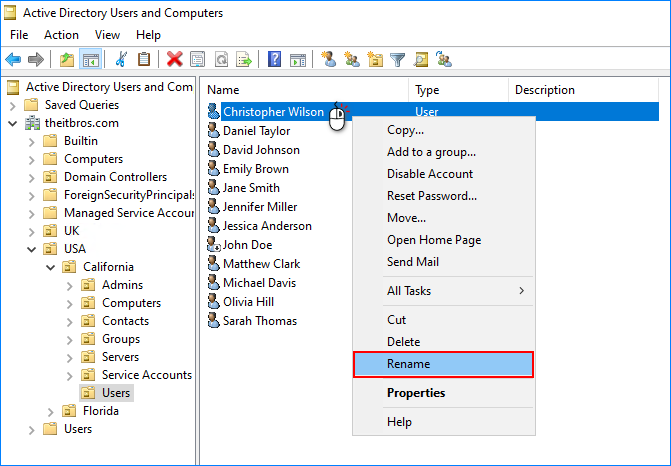Click the Find objects magnifier icon
This screenshot has width=671, height=466.
421,59
